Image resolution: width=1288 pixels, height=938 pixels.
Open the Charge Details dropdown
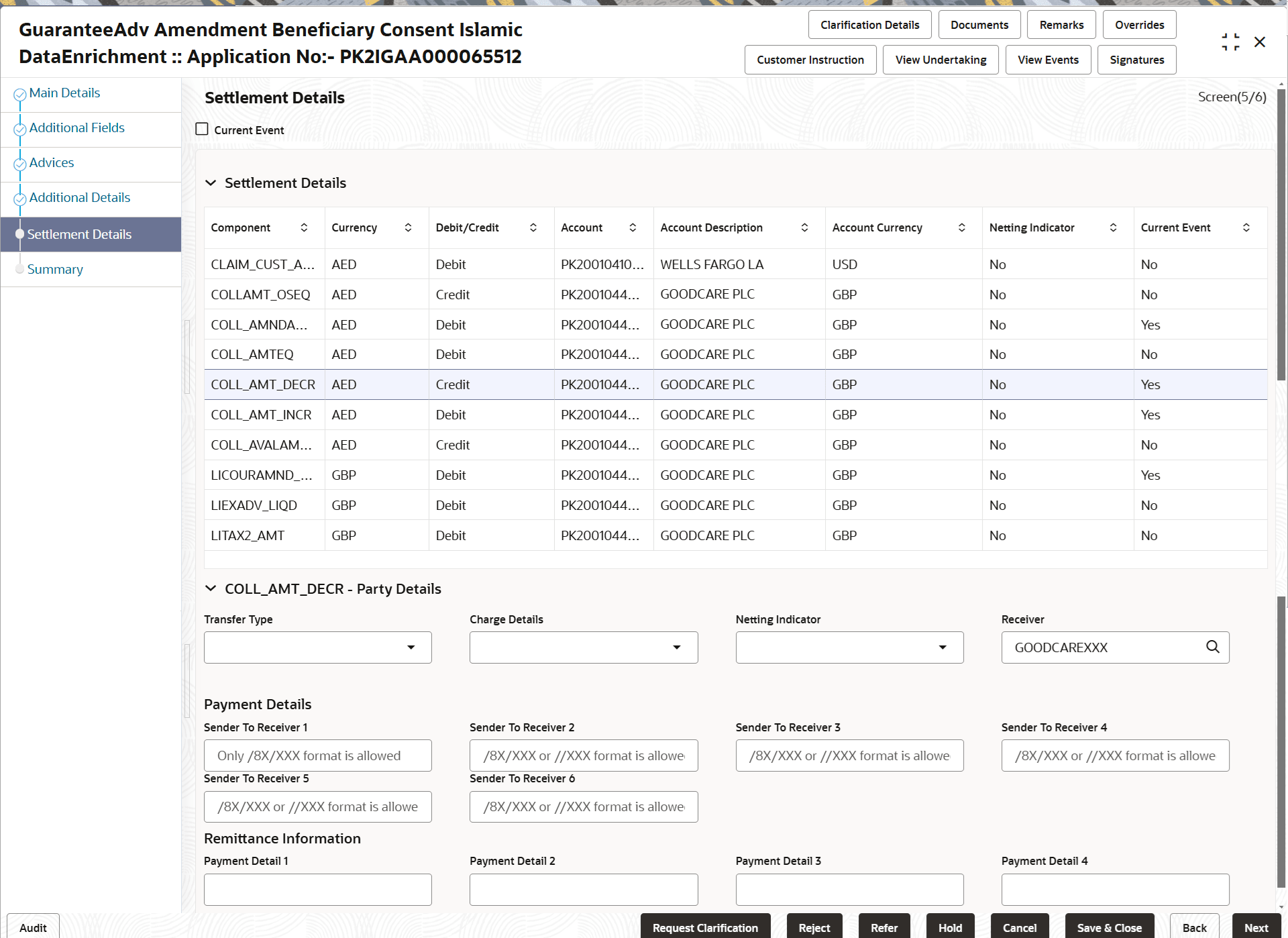[x=584, y=647]
